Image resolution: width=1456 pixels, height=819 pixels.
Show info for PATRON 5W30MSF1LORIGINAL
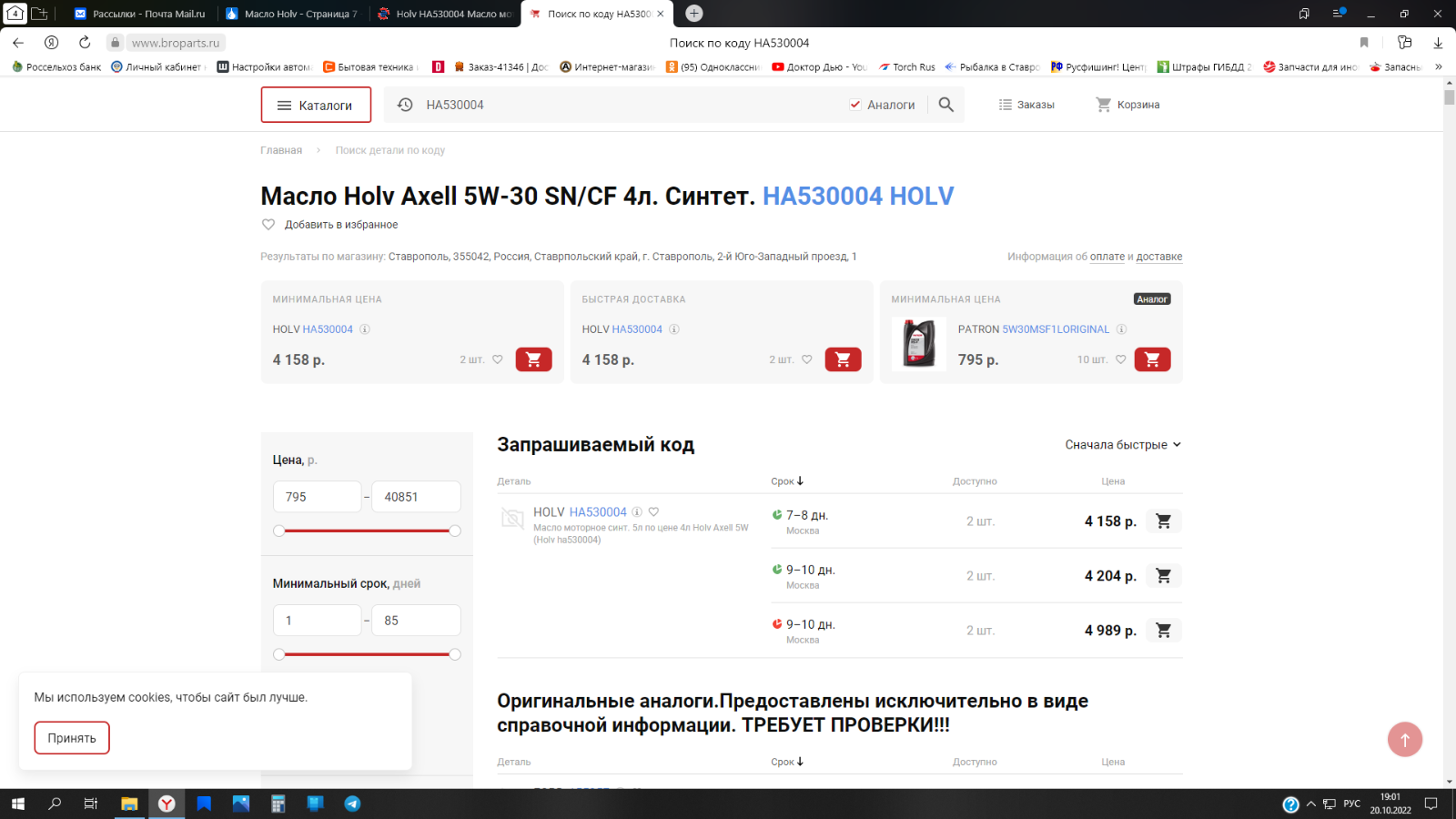1122,329
